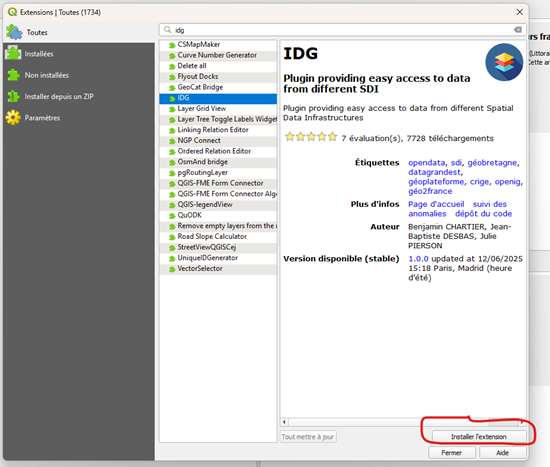Select NGP Connect plugin

click(x=218, y=140)
